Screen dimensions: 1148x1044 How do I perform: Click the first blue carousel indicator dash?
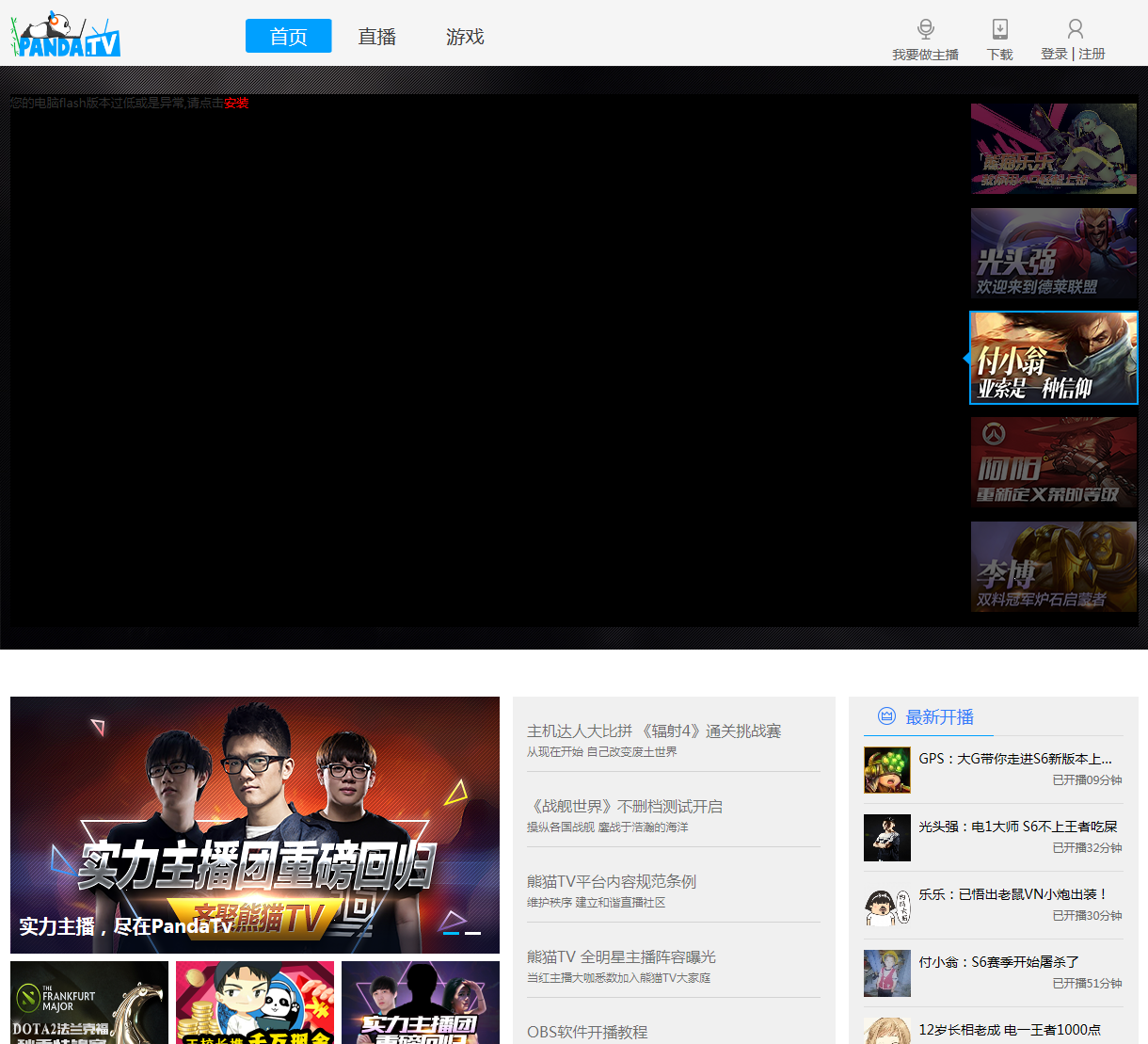451,933
